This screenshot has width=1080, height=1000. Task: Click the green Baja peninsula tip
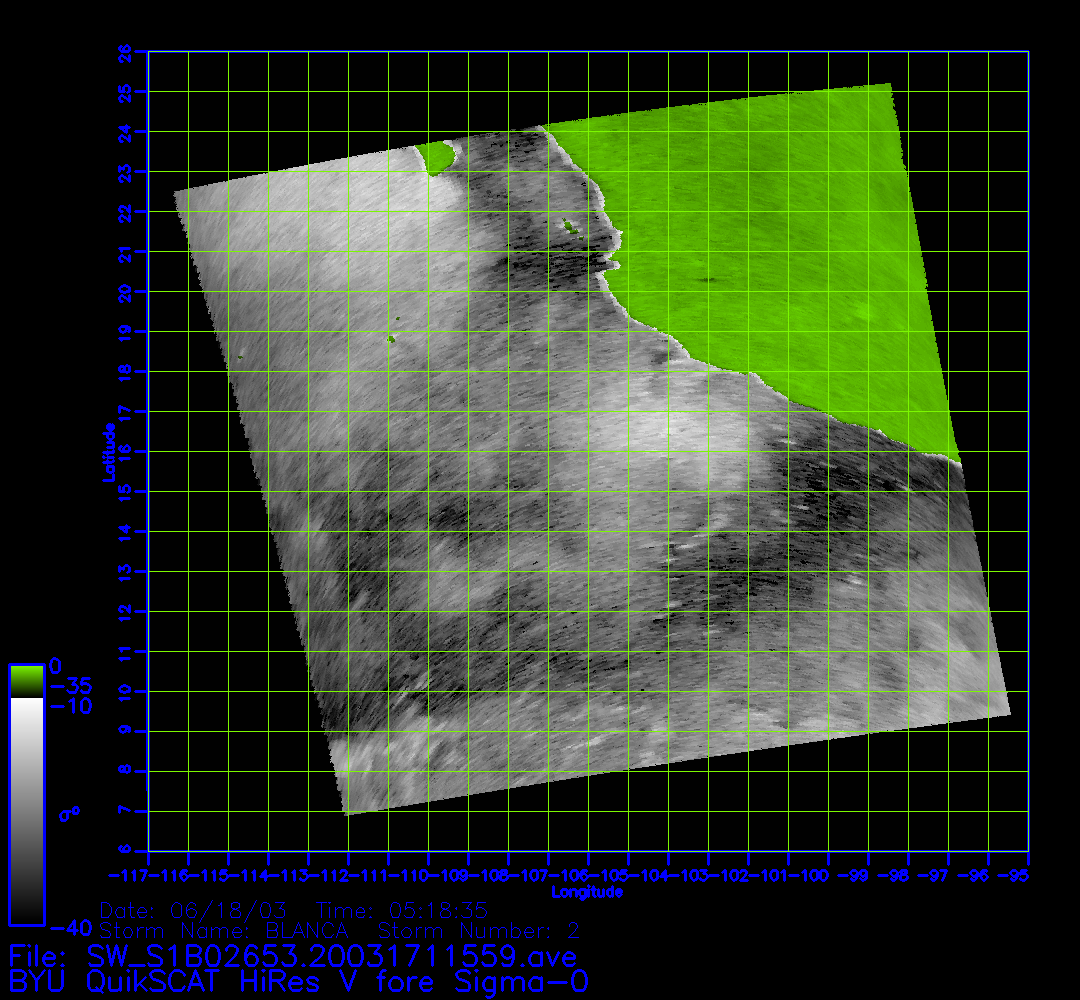click(436, 157)
